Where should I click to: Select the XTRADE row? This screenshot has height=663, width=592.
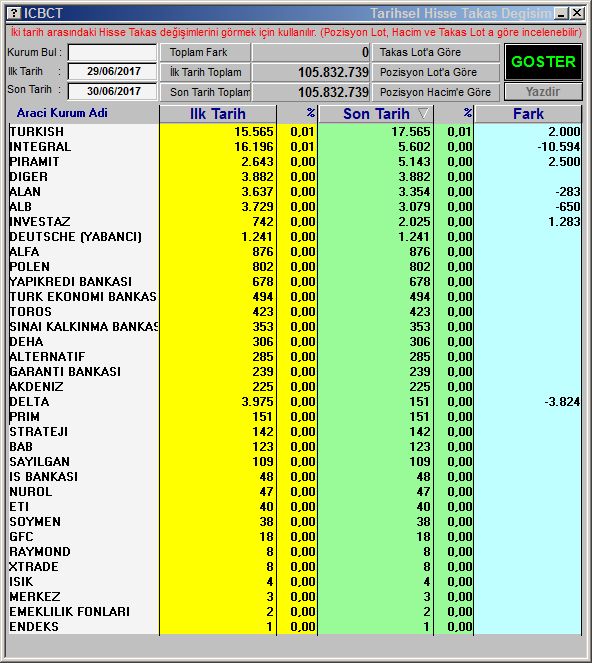click(x=295, y=567)
